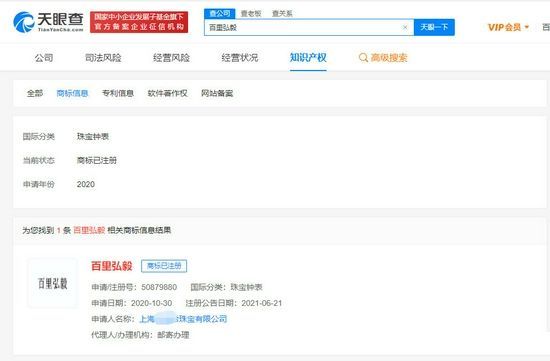Screen dimensions: 550x361
Task: Click the 百里弘毅 trademark image thumbnail
Action: tap(53, 283)
